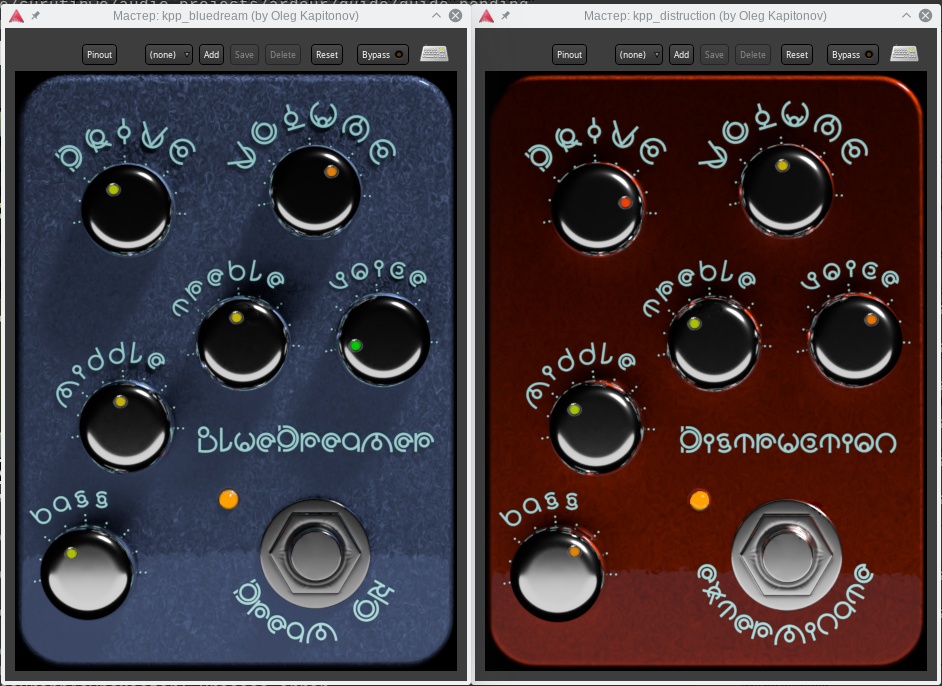The width and height of the screenshot is (942, 686).
Task: Open preset dropdown in kpp_bluedream window
Action: tap(169, 55)
